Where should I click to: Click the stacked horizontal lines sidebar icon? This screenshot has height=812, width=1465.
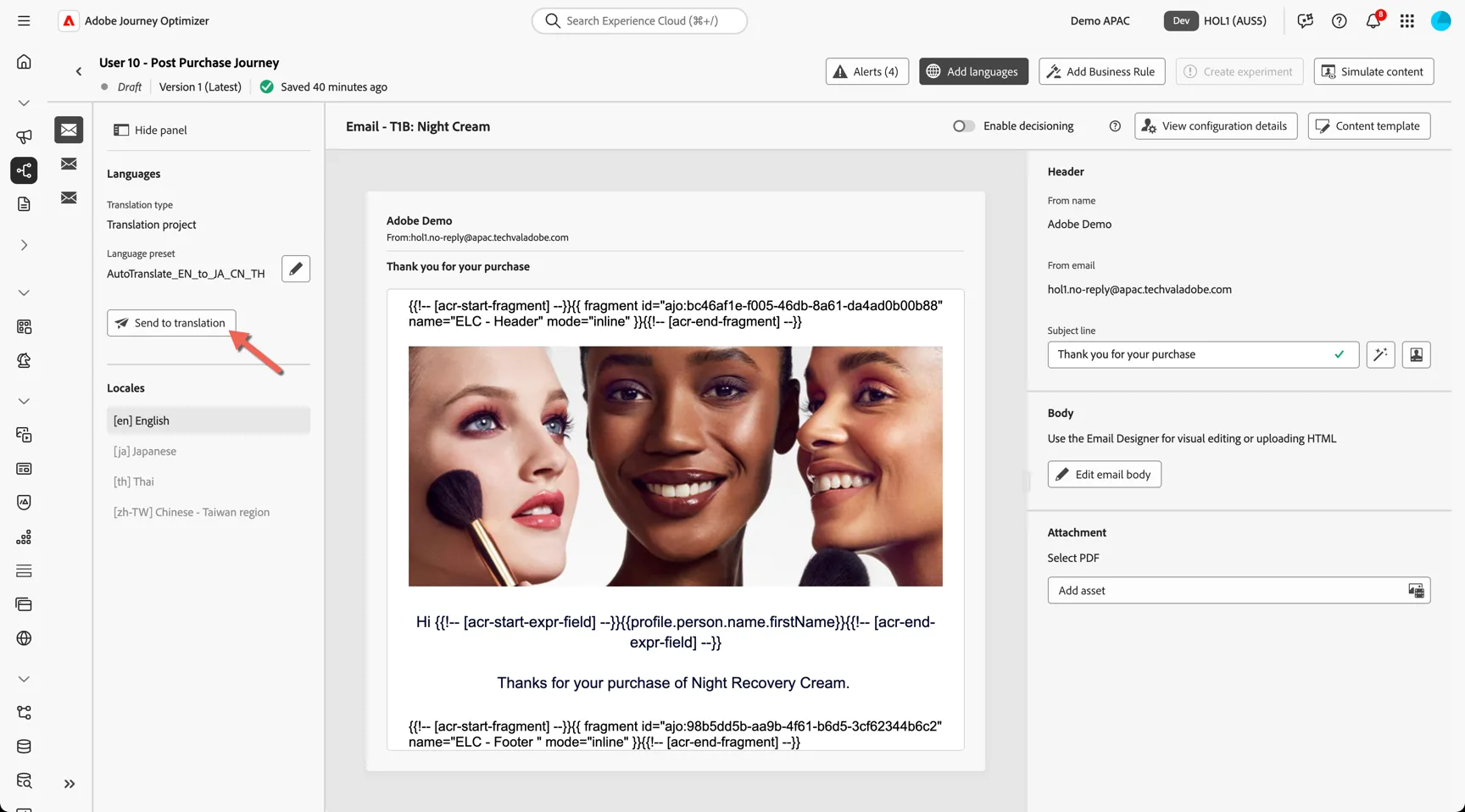(x=24, y=570)
